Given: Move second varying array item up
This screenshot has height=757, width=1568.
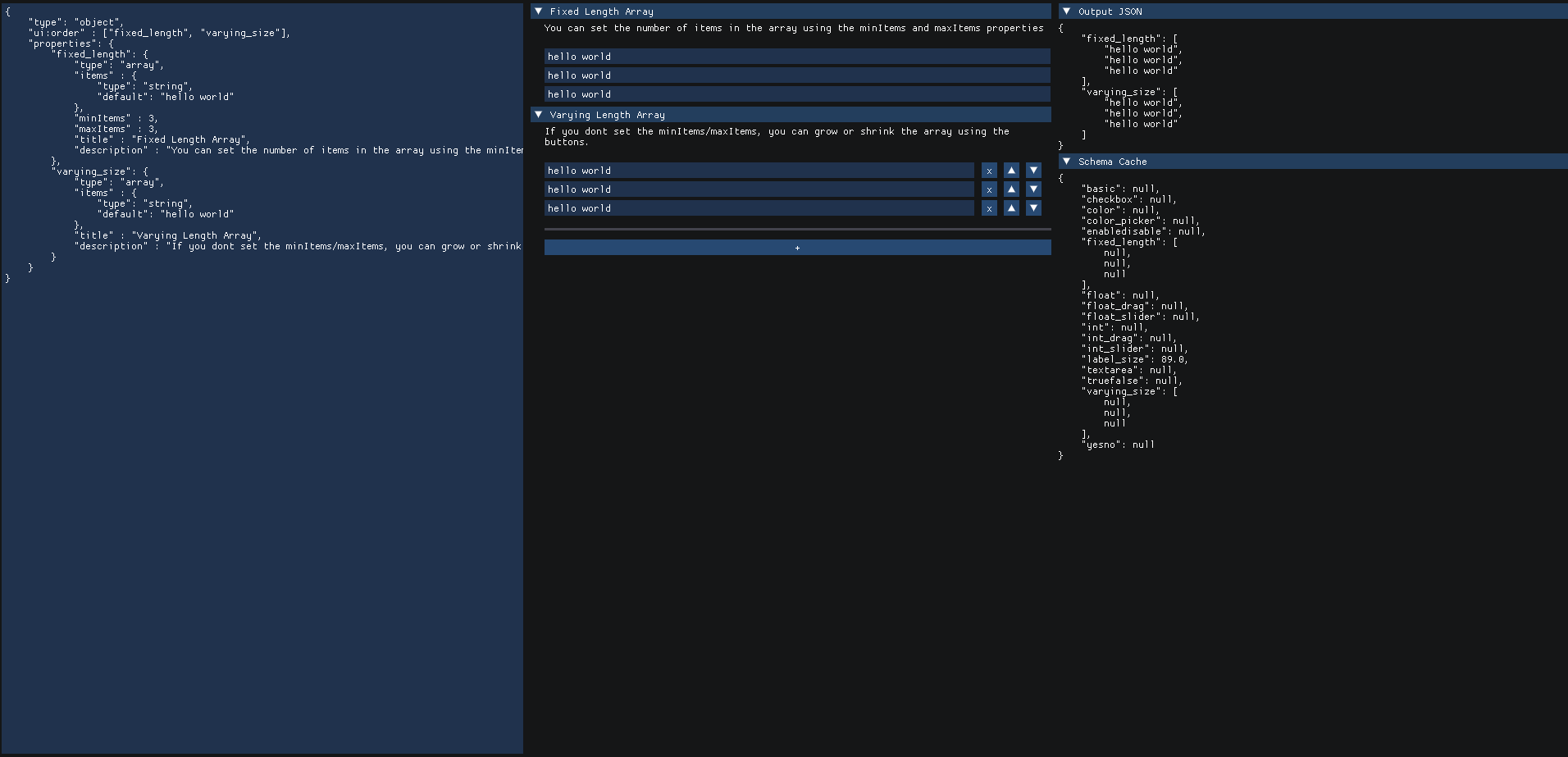Looking at the screenshot, I should click(x=1011, y=189).
